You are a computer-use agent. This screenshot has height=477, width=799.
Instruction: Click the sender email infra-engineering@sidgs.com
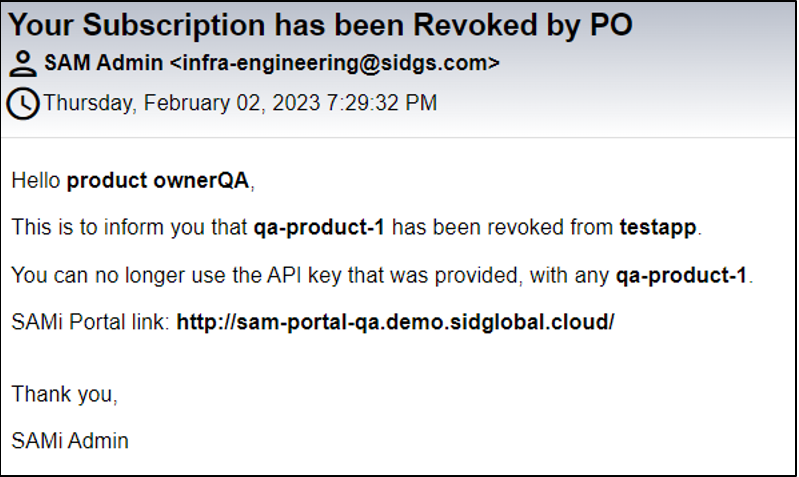tap(334, 63)
